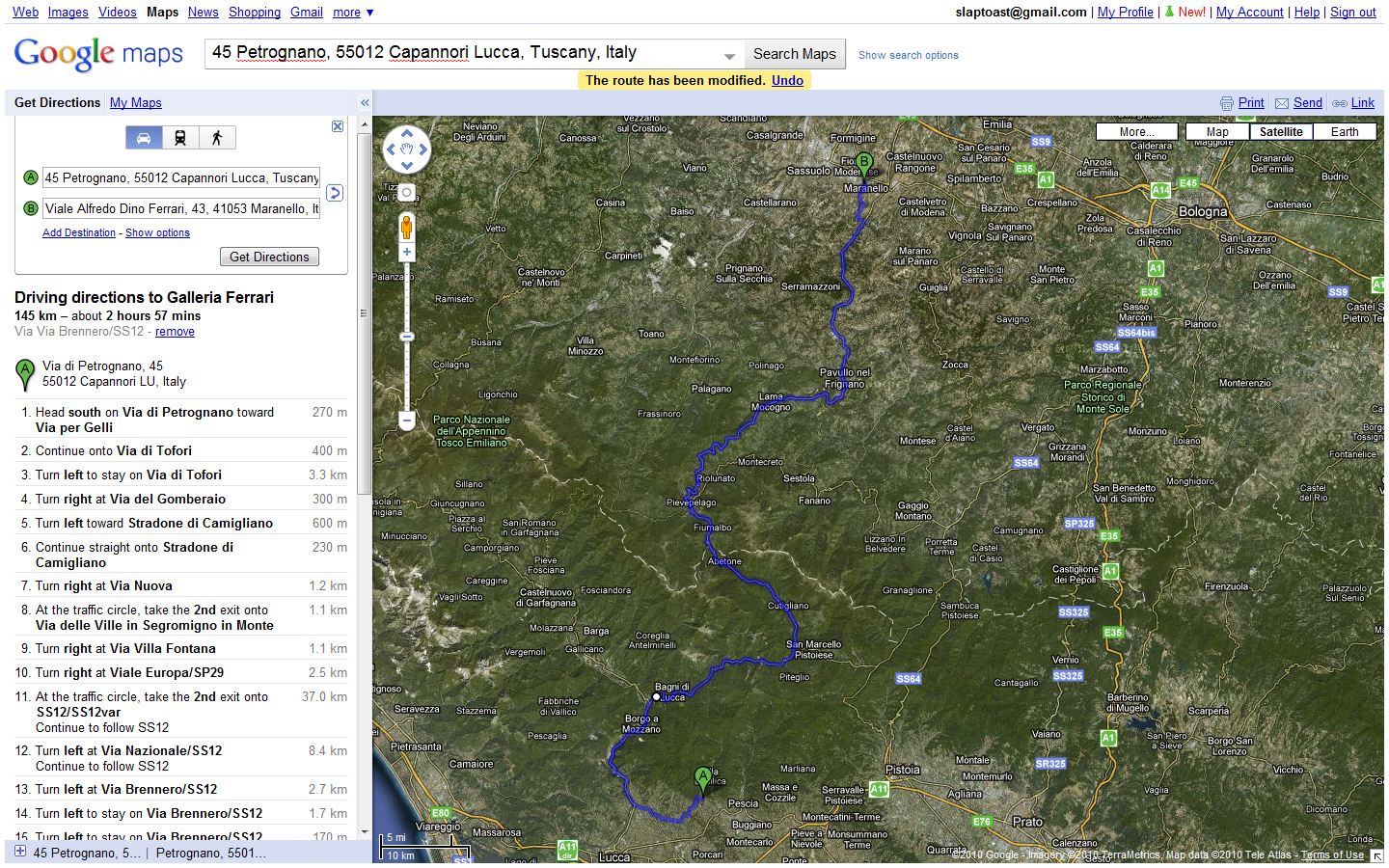Zoom in using the plus button
1389x868 pixels.
(407, 252)
